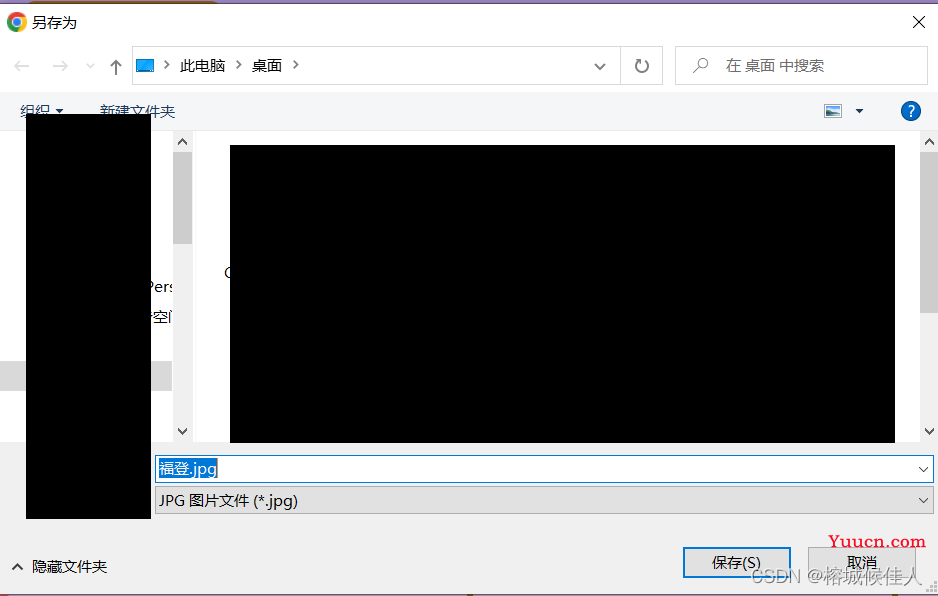Screen dimensions: 938x596
Task: Open the 组织 menu
Action: 41,111
